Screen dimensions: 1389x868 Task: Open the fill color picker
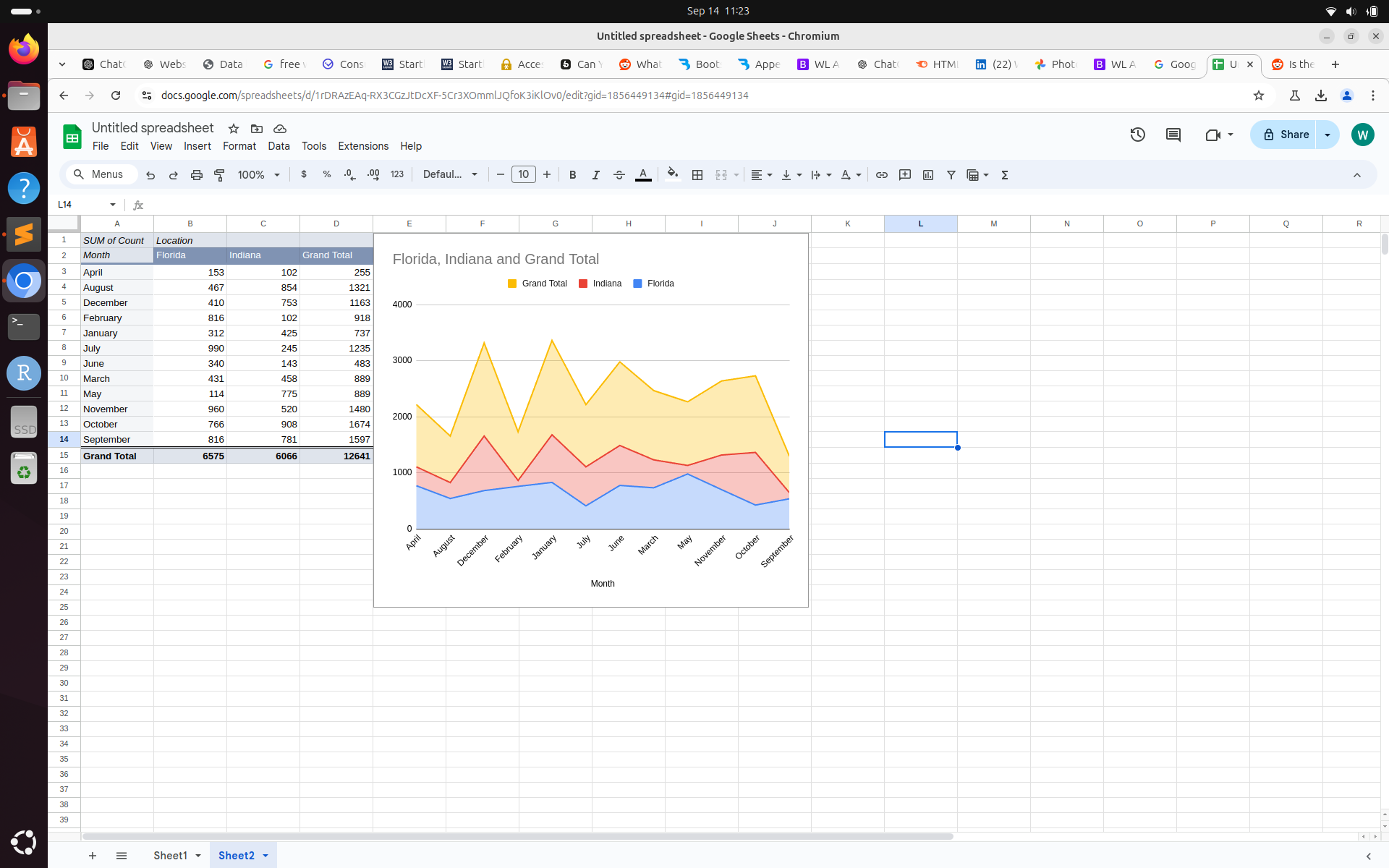click(x=672, y=175)
